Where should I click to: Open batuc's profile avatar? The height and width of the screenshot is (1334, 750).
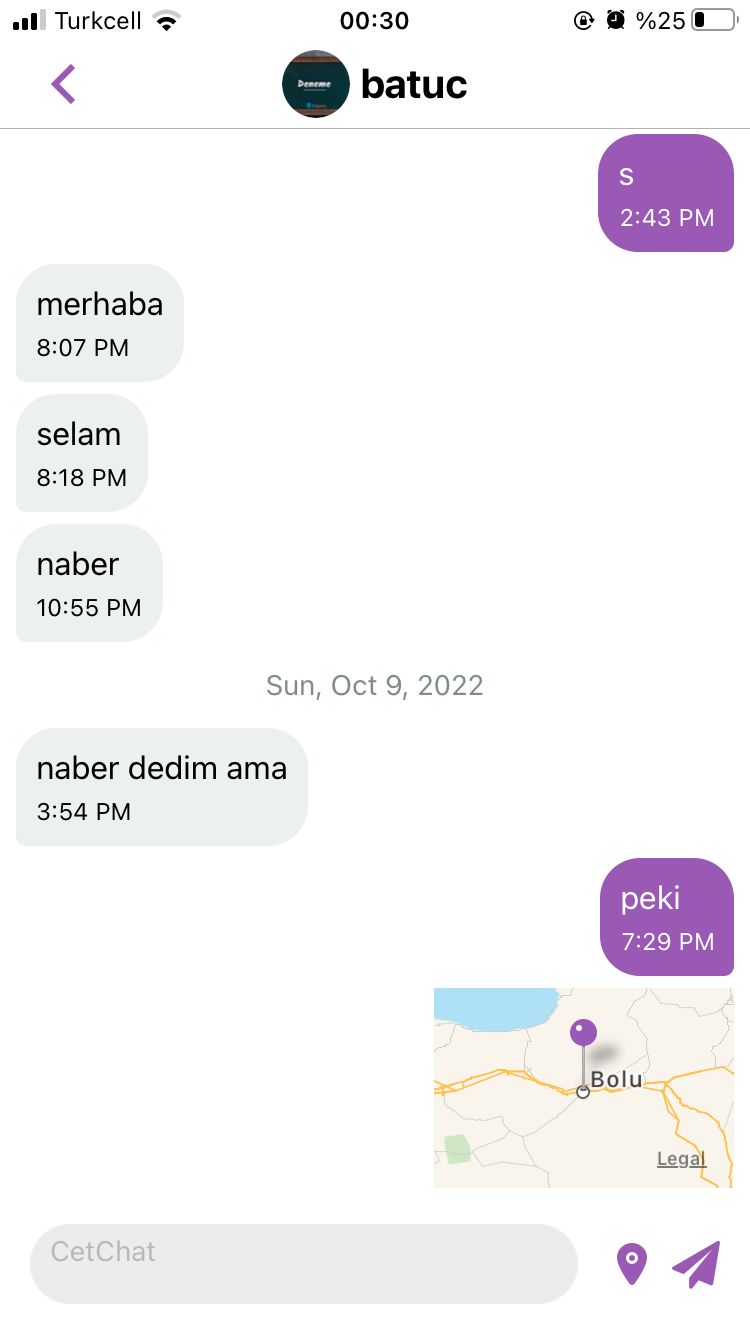(316, 84)
